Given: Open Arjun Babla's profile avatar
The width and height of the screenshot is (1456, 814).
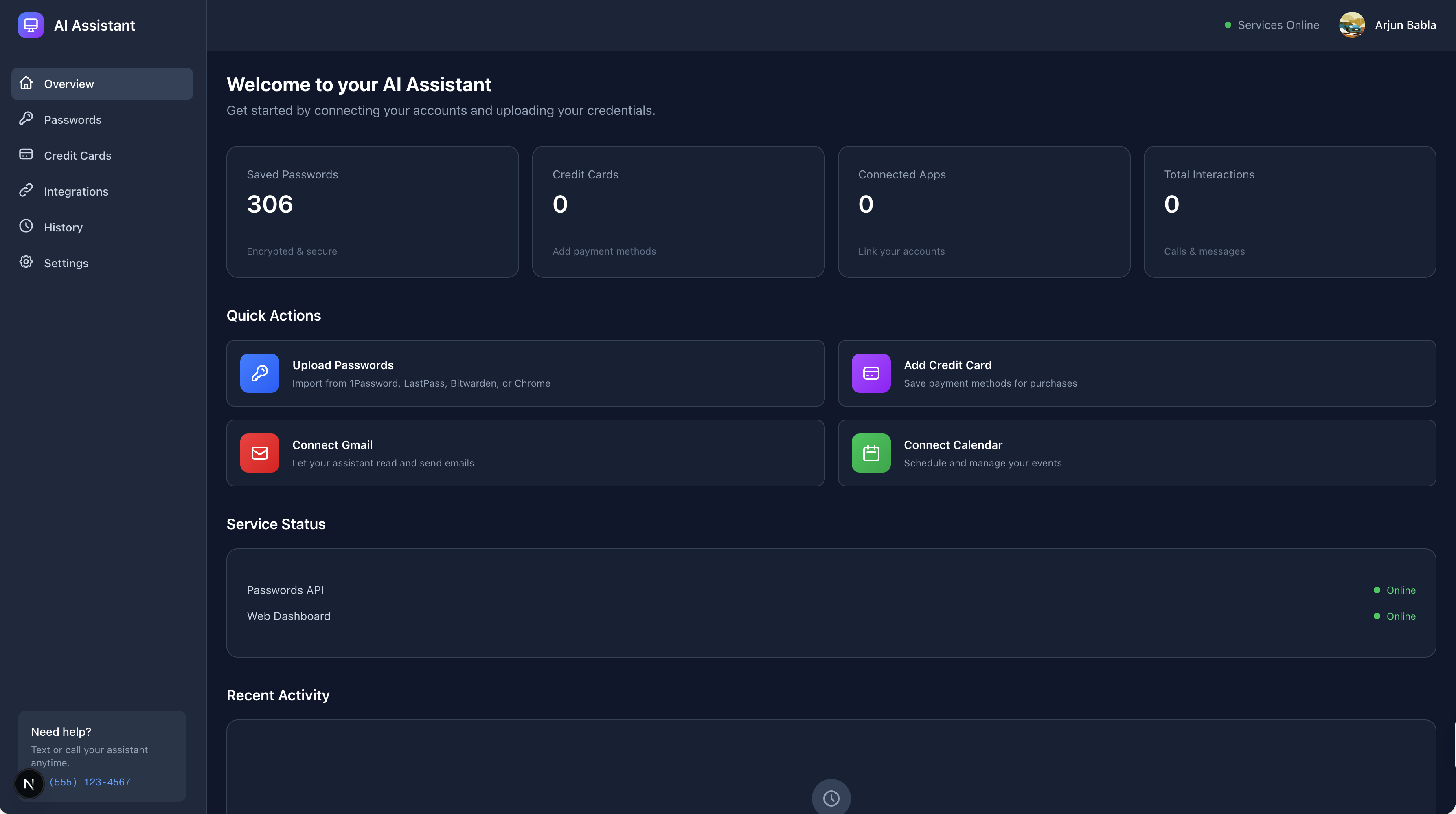Looking at the screenshot, I should (x=1351, y=25).
